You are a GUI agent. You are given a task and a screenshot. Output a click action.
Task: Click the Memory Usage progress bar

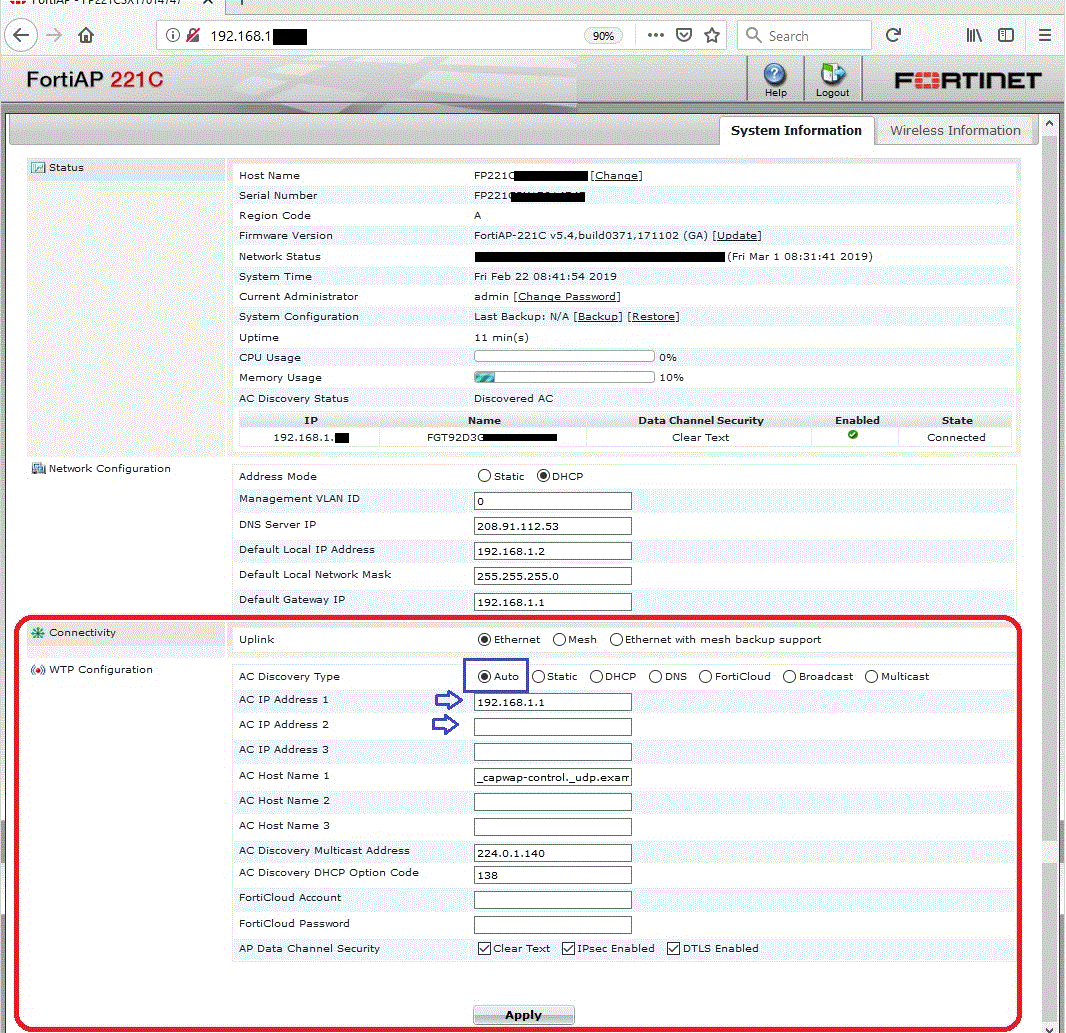click(564, 377)
